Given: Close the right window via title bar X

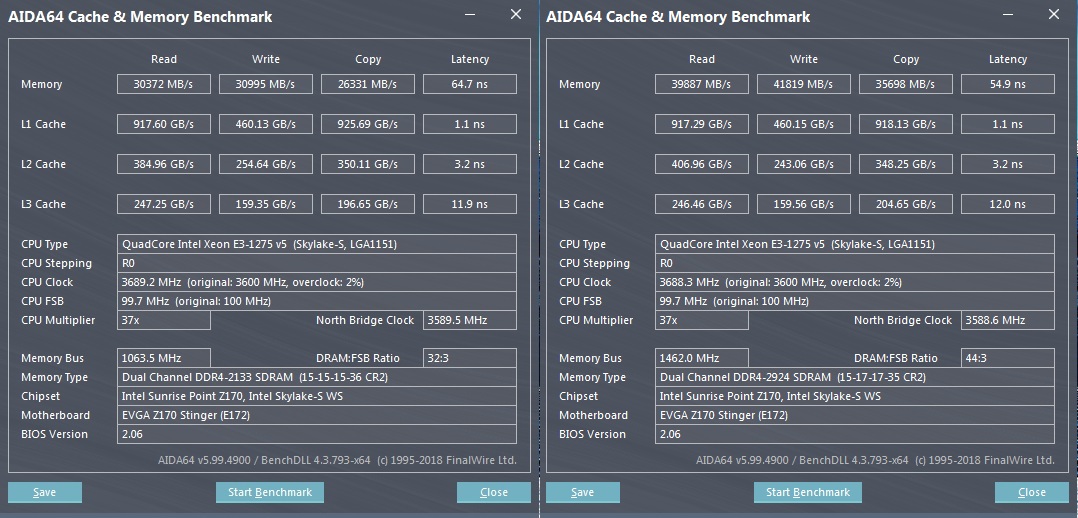Looking at the screenshot, I should 1053,15.
